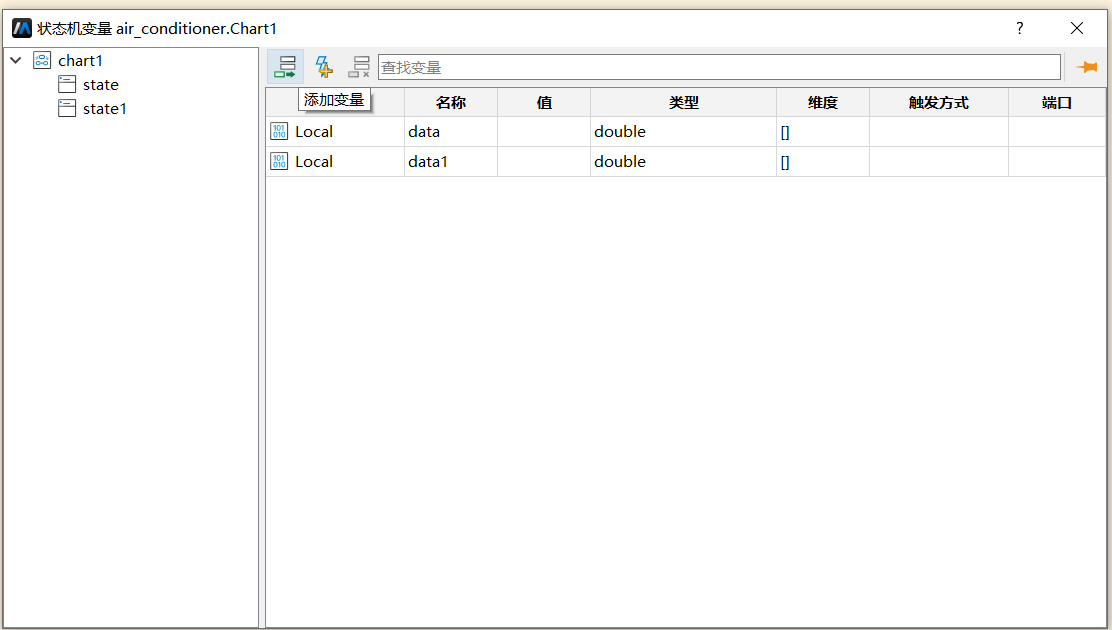
Task: Click the name cell 'data'
Action: (451, 132)
